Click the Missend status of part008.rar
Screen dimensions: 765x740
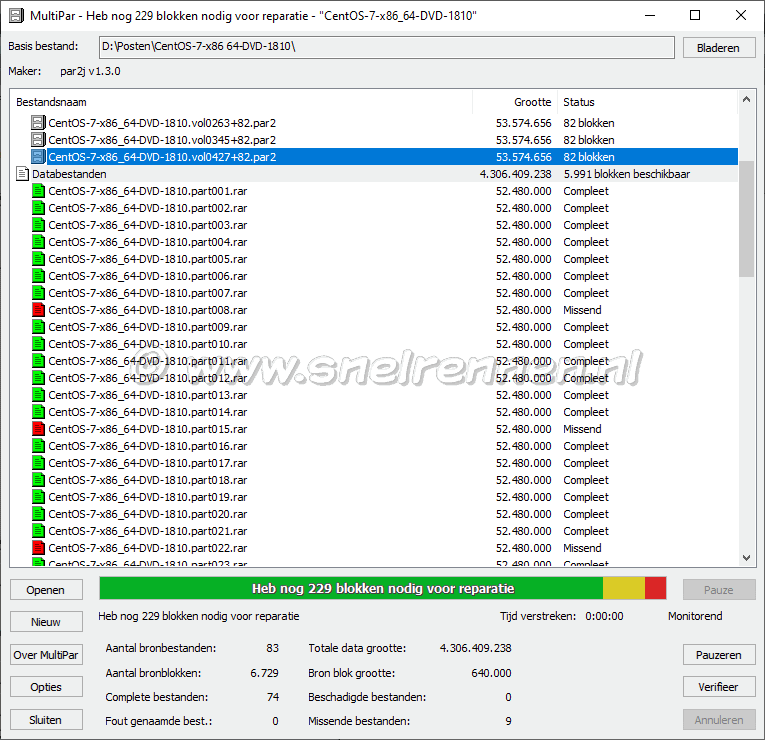(582, 310)
